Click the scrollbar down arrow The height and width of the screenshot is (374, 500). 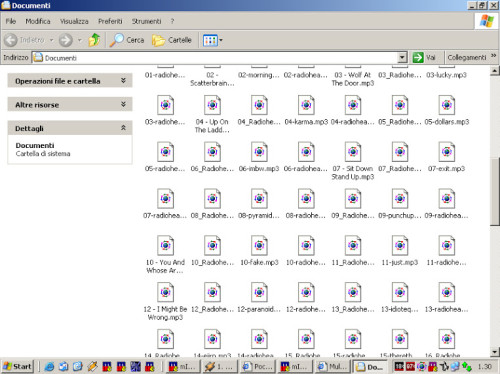(x=495, y=352)
